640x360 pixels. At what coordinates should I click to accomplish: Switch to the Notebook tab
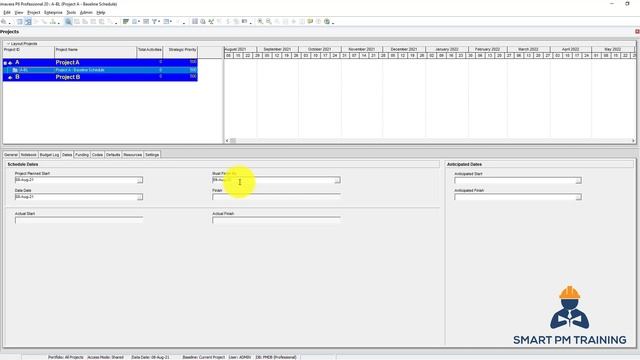29,155
